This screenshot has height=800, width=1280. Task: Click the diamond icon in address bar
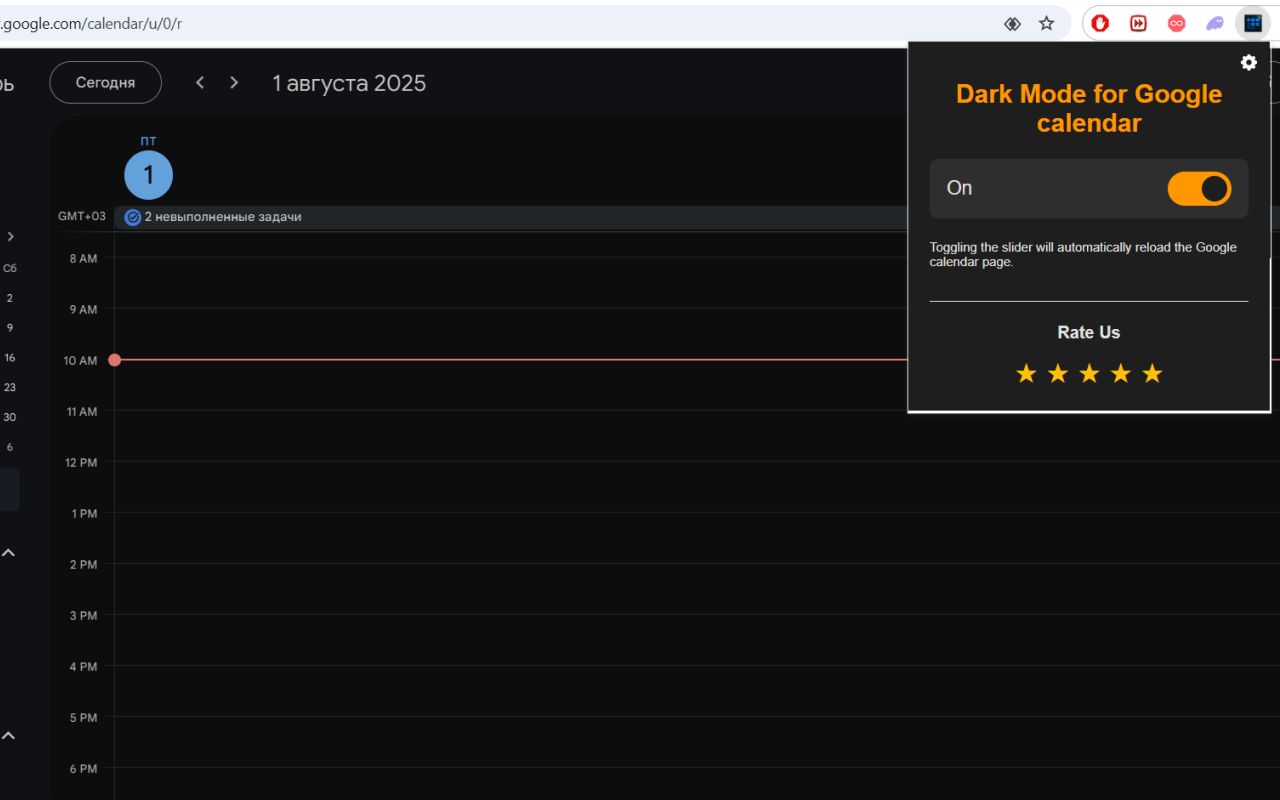1012,23
